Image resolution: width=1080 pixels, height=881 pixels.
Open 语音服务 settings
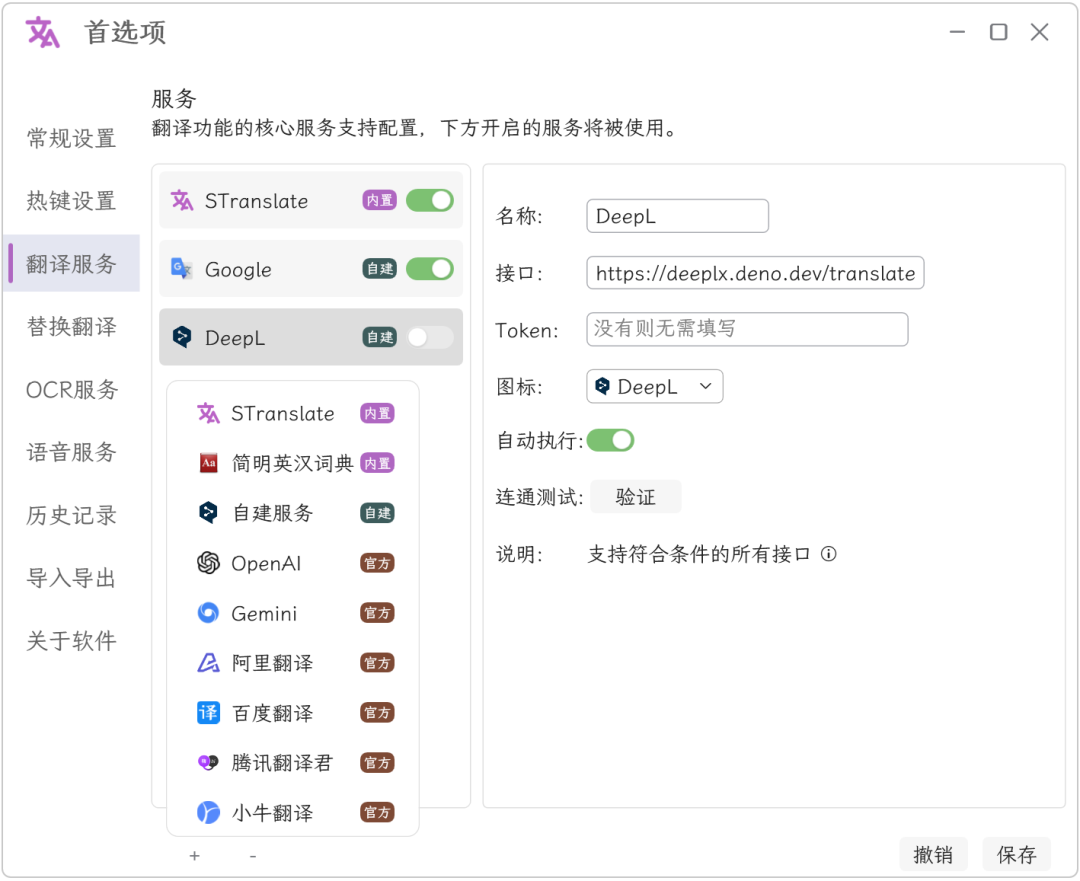click(x=71, y=453)
